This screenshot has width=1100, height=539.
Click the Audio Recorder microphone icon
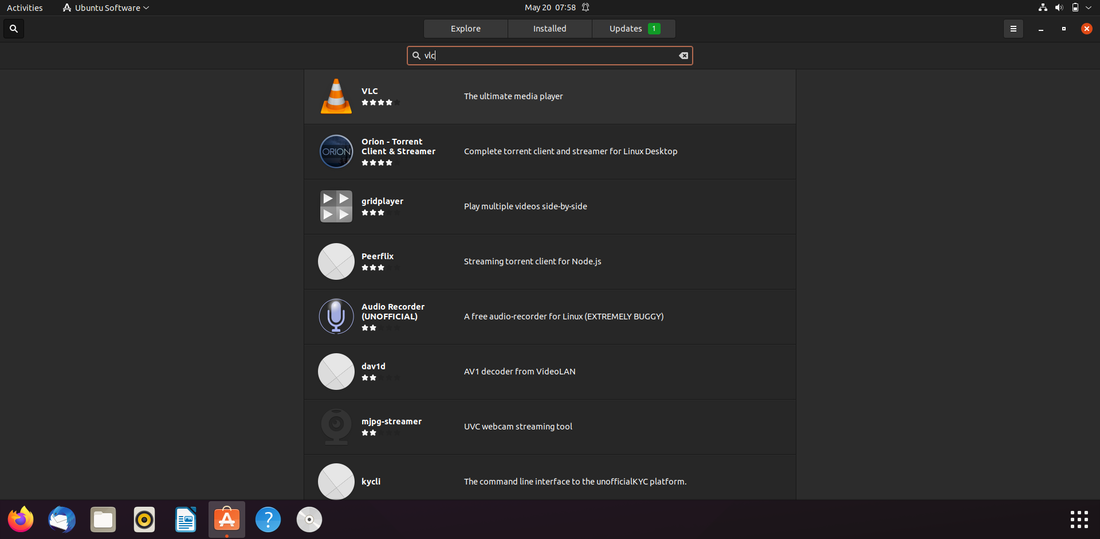[x=336, y=317]
